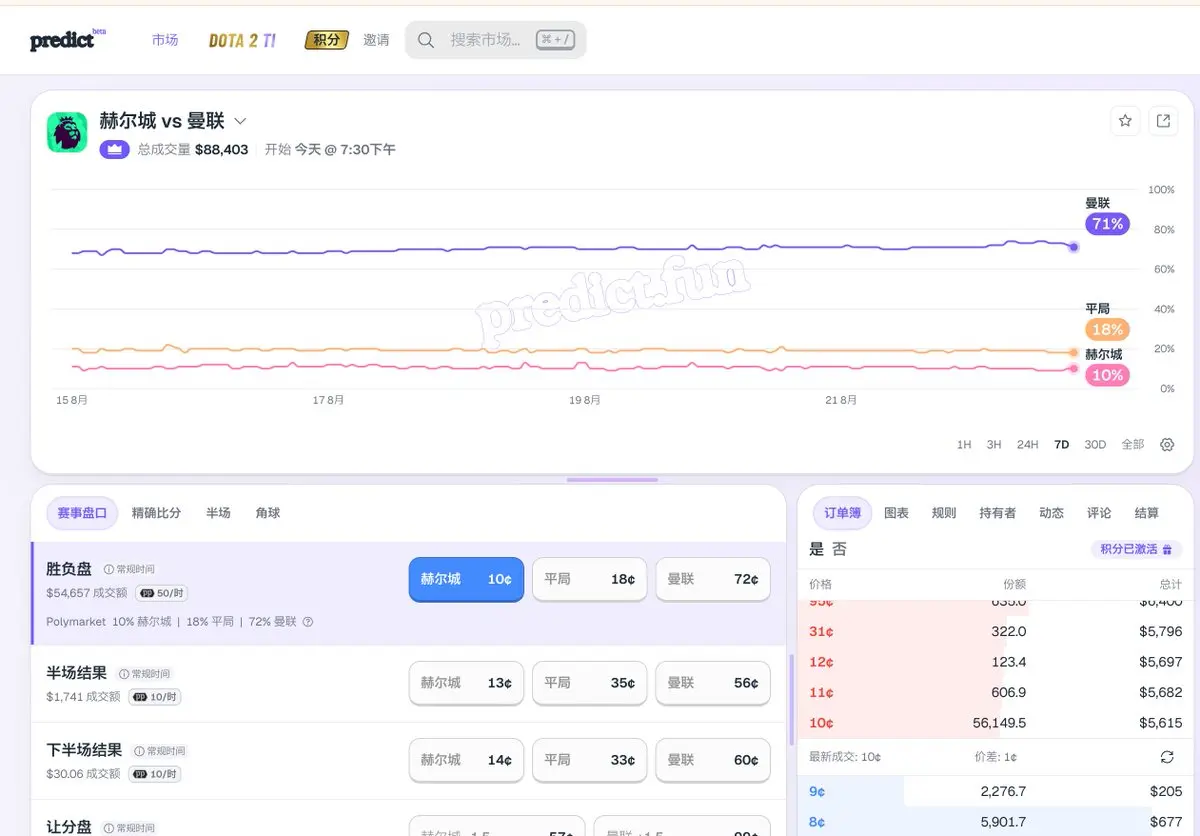This screenshot has width=1200, height=836.
Task: Click the gift icon in 积分已激活 badge
Action: 1167,549
